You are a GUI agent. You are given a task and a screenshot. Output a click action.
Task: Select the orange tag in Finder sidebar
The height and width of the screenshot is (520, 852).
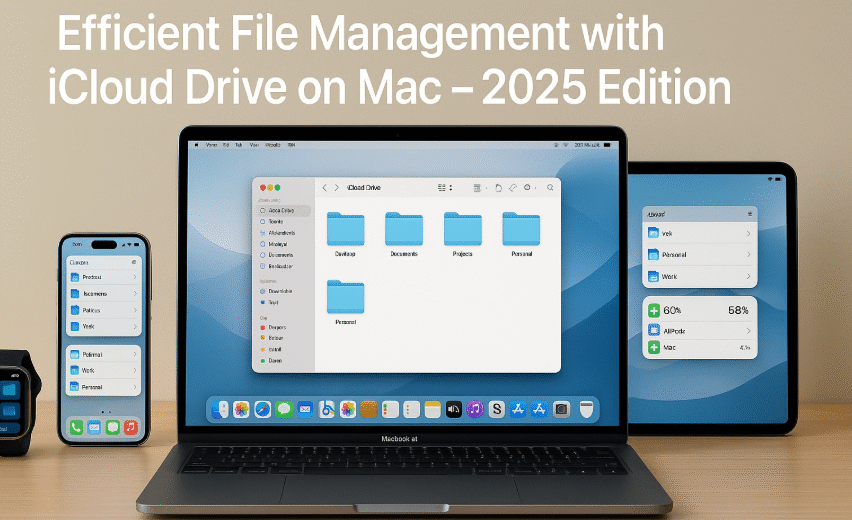pos(272,338)
